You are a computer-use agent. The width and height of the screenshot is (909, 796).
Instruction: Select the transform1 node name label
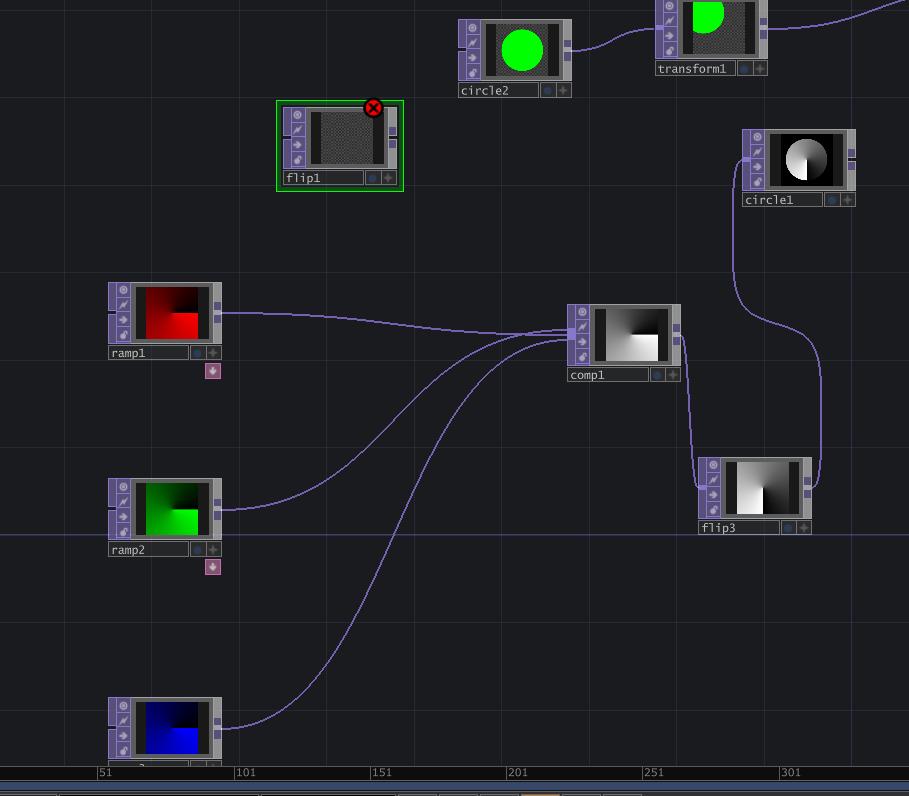pos(696,68)
